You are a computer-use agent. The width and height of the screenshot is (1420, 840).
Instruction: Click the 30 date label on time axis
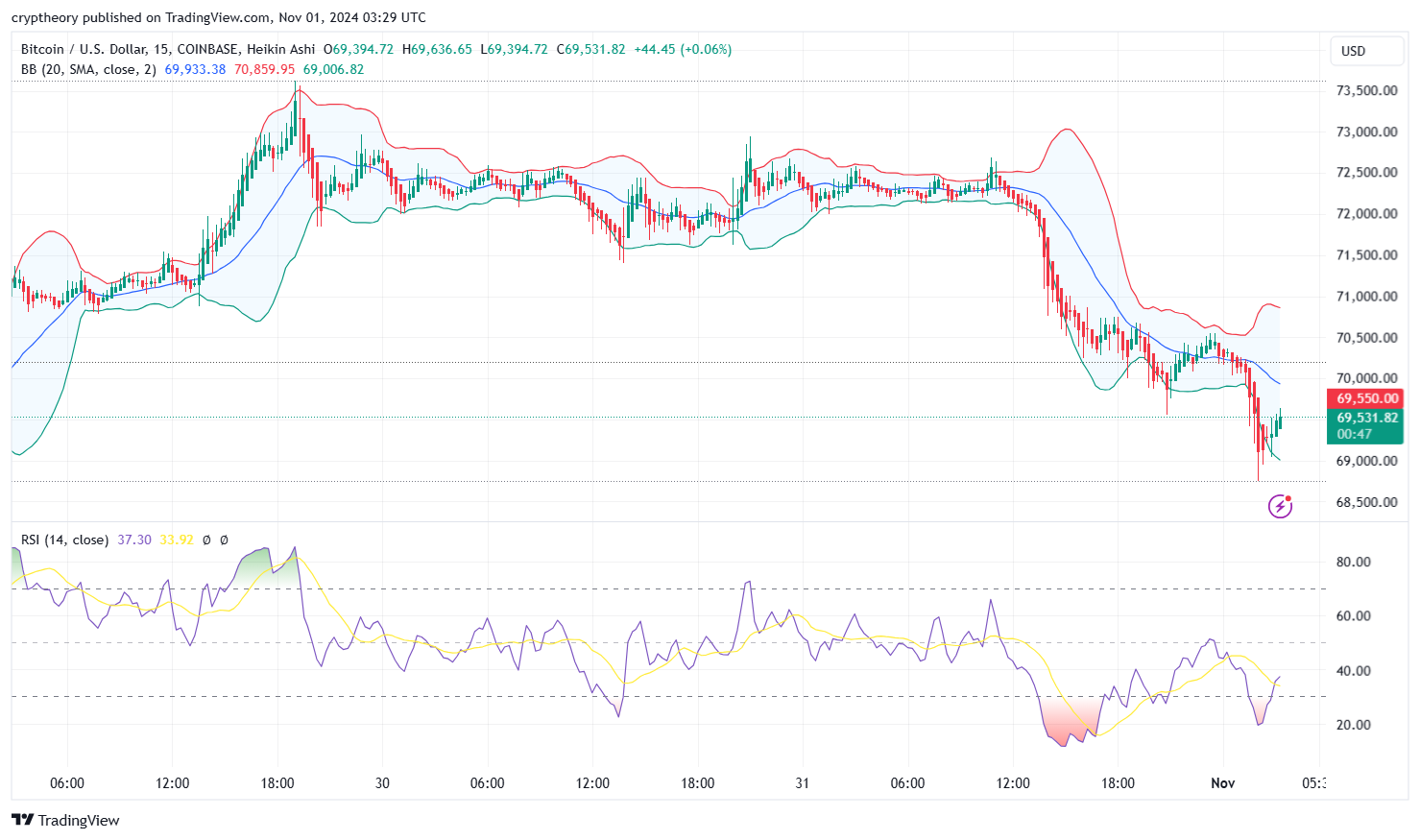tap(382, 783)
